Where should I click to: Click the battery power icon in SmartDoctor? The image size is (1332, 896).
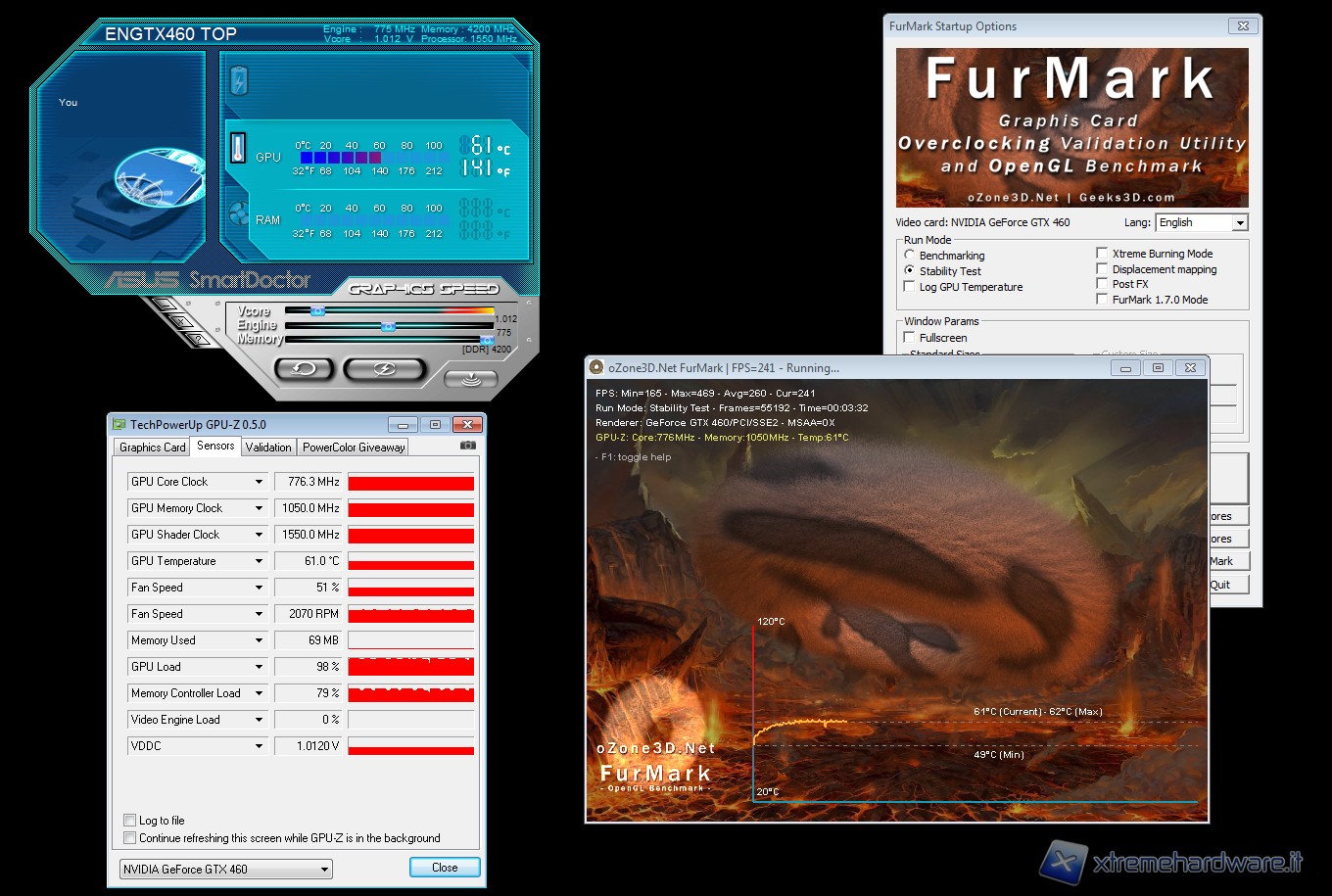[239, 80]
